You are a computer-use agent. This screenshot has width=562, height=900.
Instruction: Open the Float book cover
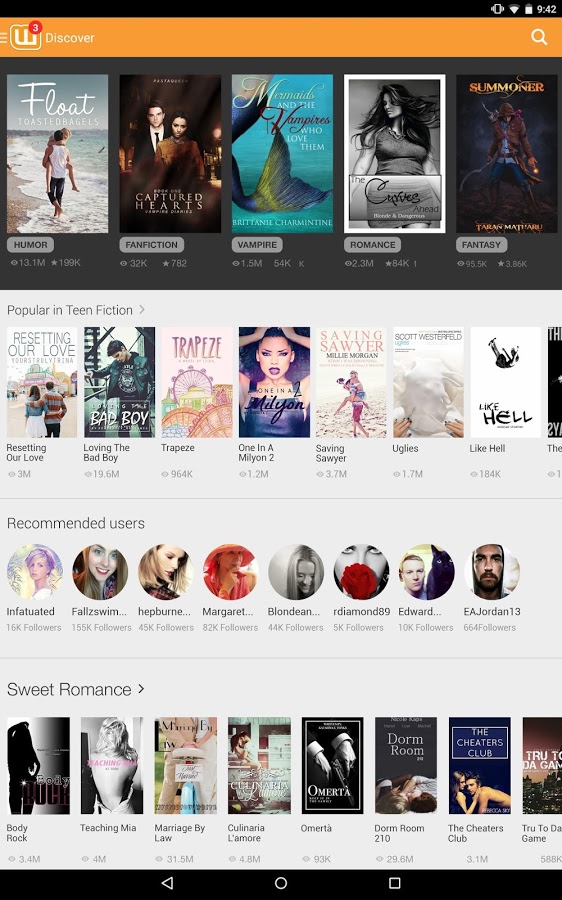pyautogui.click(x=57, y=153)
